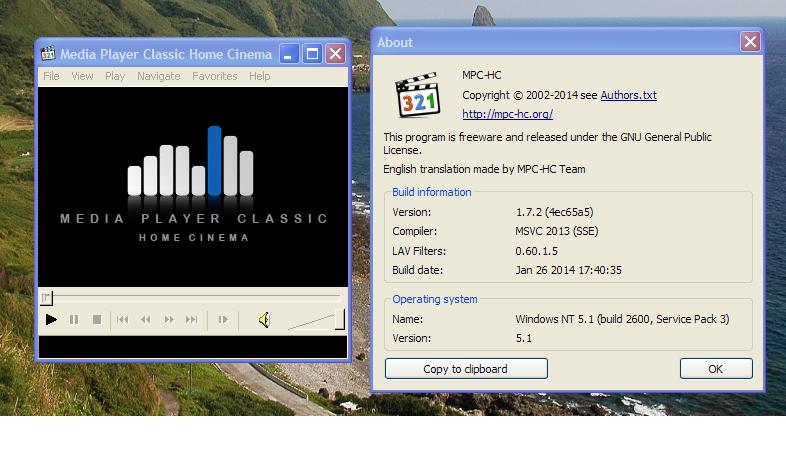Increase speed with the fast-forward icon

[x=169, y=319]
